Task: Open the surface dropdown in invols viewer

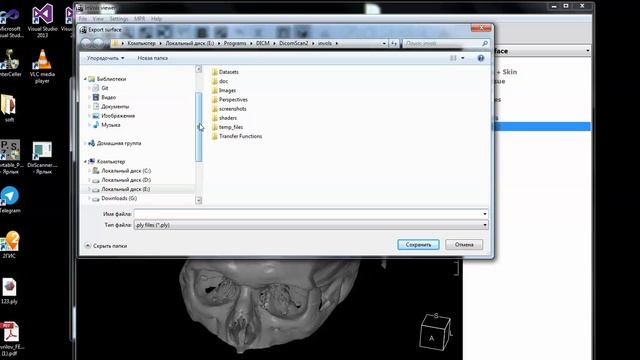Action: click(542, 51)
